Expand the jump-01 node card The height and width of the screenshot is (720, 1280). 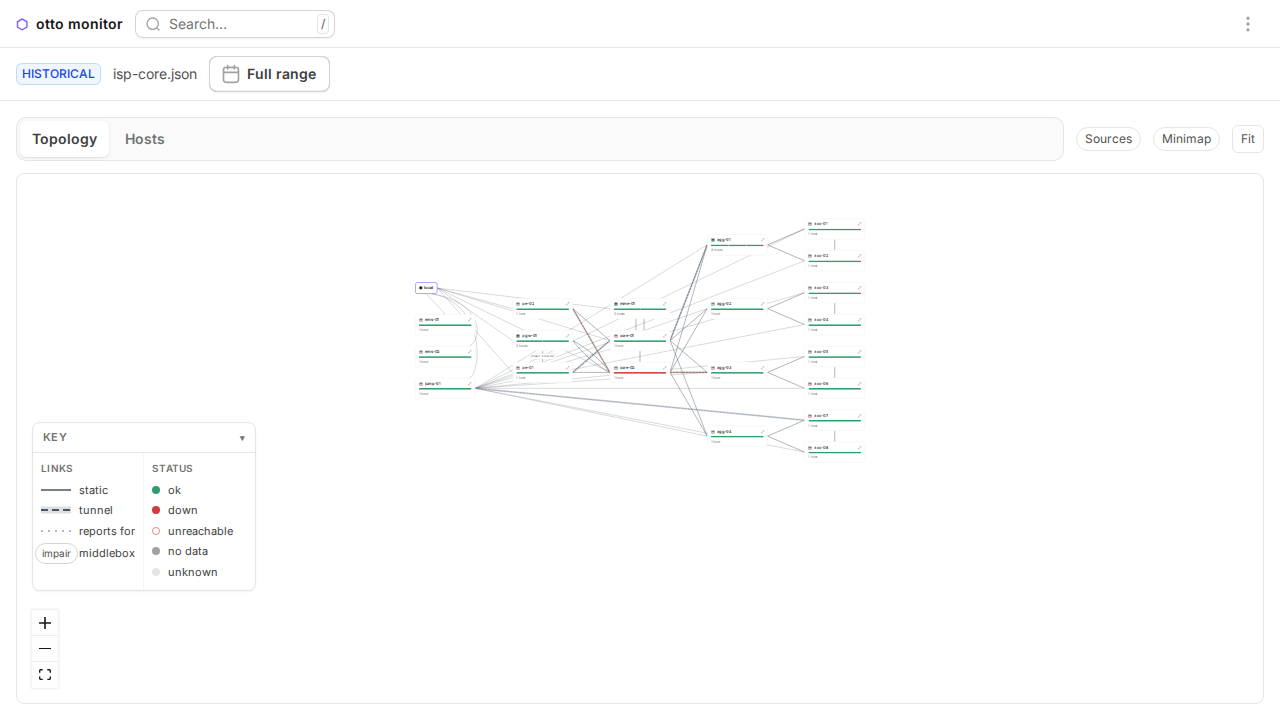pos(445,388)
